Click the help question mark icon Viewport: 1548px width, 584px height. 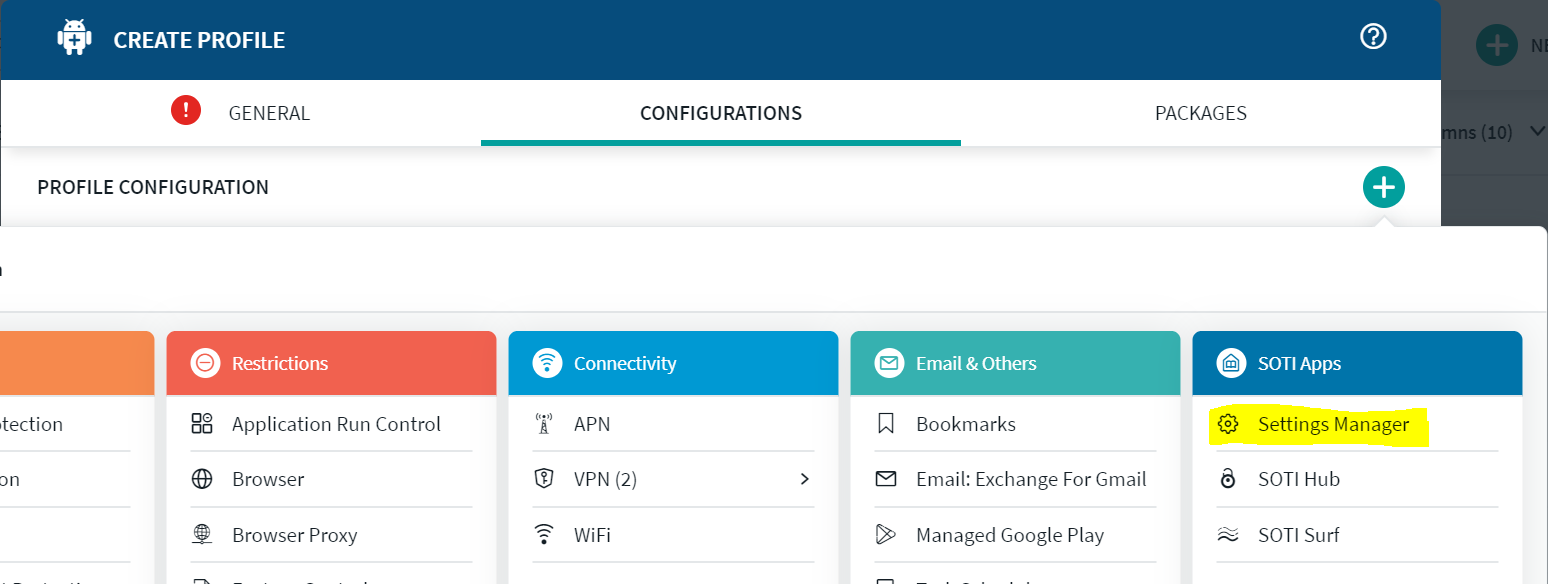click(x=1374, y=37)
